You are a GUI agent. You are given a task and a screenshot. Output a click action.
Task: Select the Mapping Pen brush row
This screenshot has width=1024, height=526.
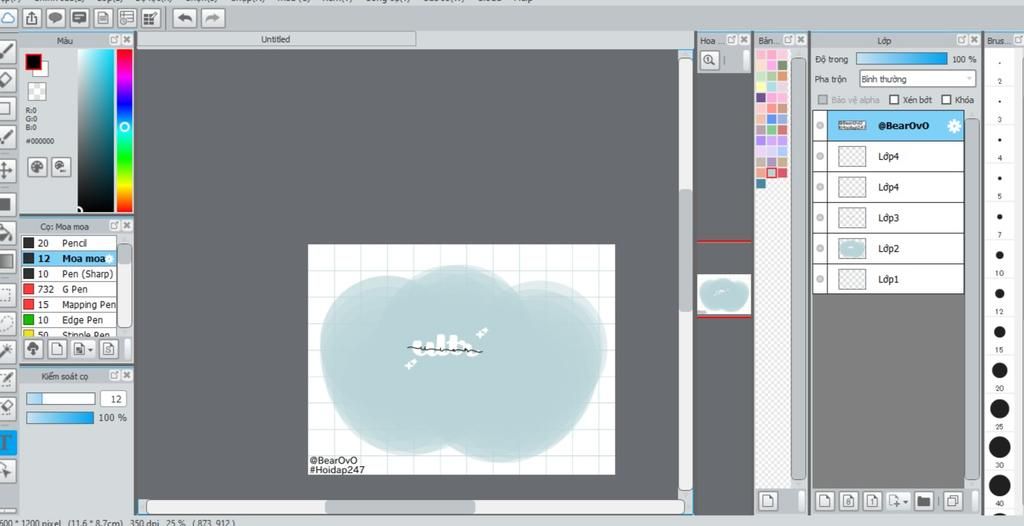69,304
